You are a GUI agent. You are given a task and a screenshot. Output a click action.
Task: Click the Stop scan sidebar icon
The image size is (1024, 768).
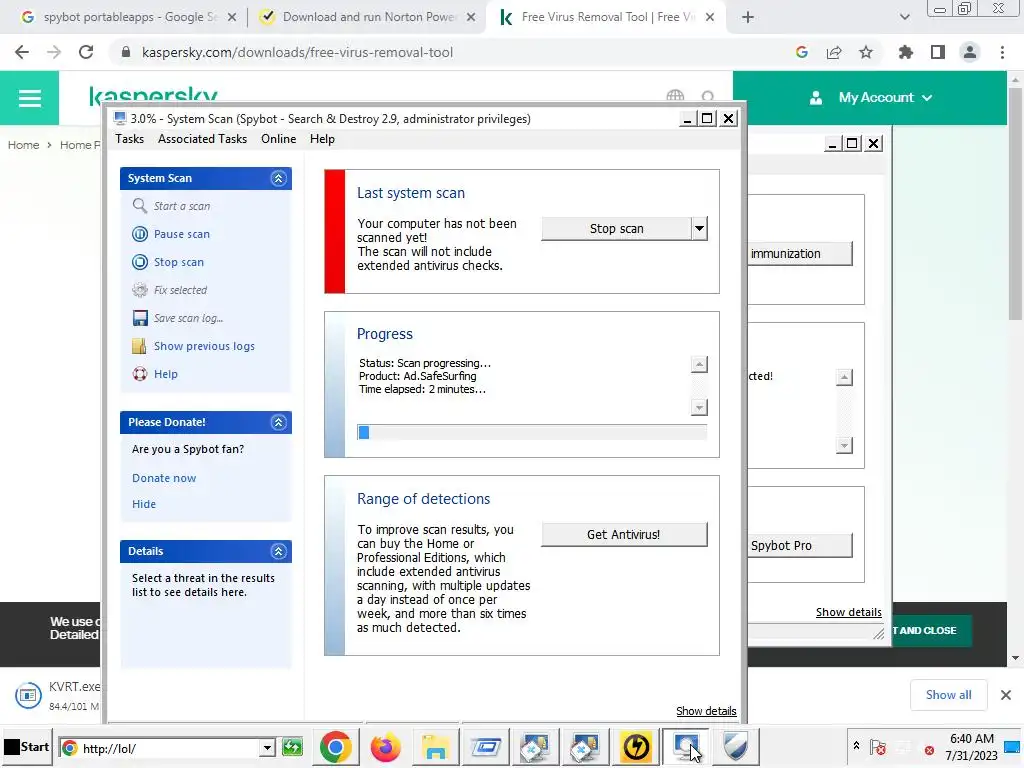click(140, 262)
